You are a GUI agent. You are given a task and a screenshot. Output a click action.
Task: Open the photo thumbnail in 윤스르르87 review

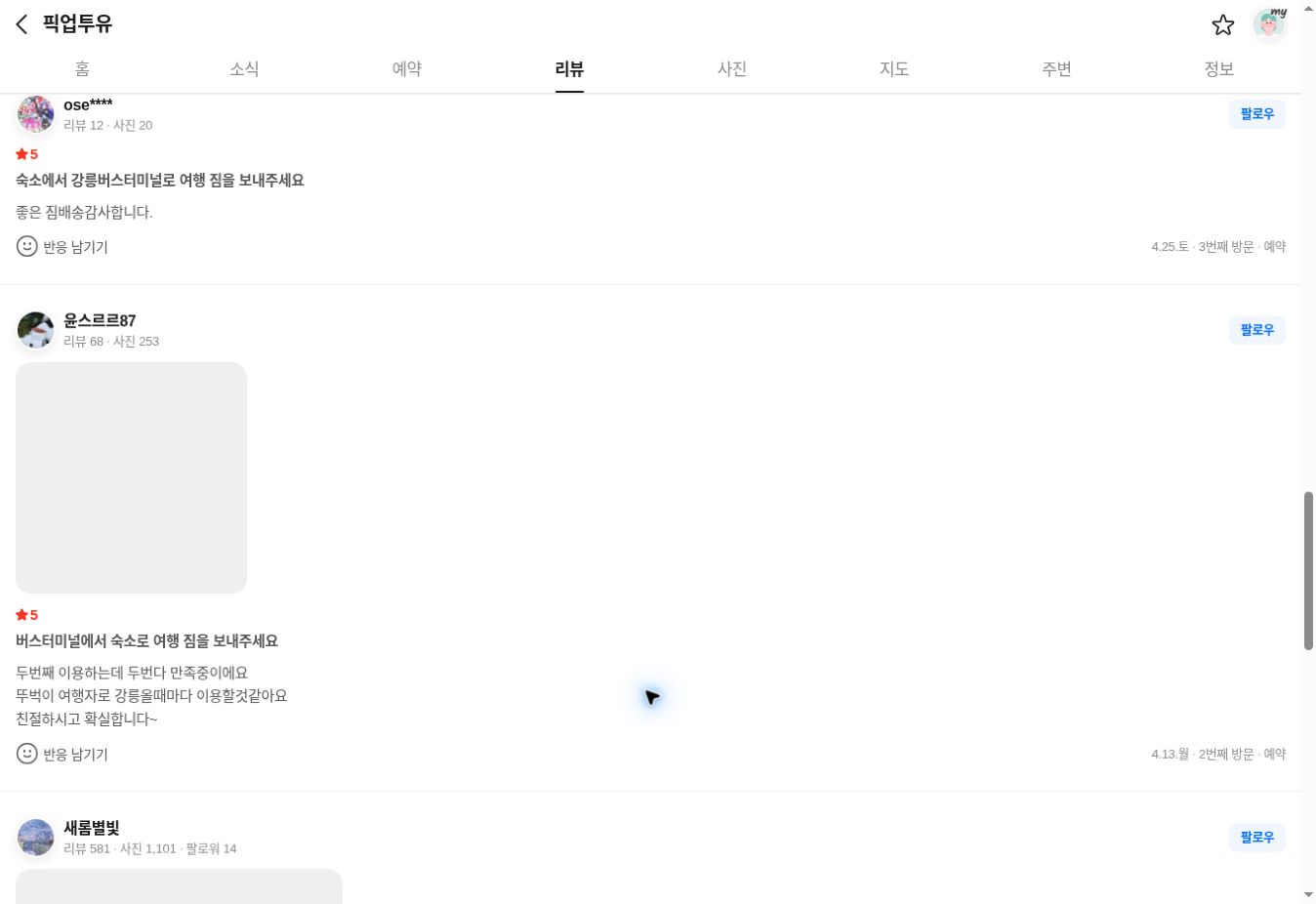(131, 477)
